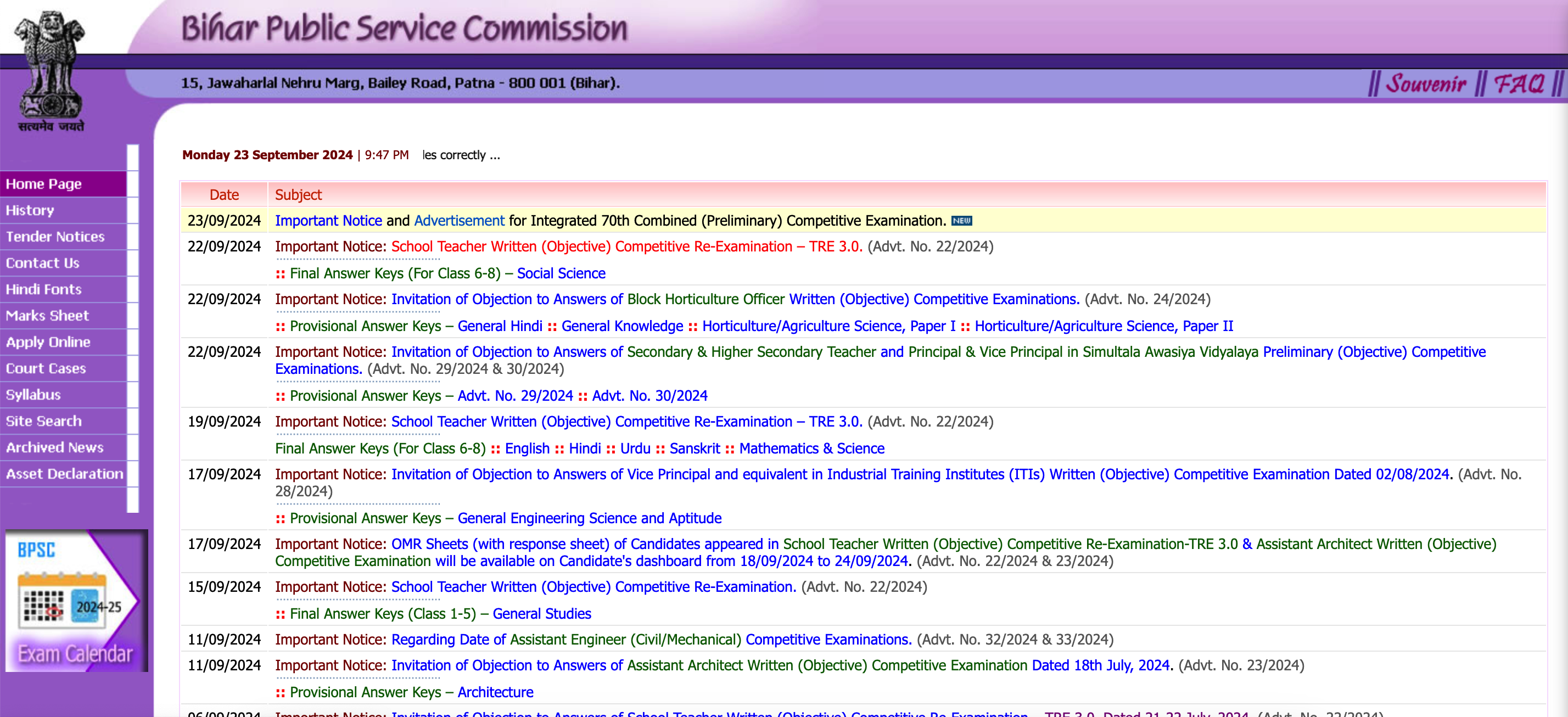Screen dimensions: 1568x717
Task: Open Court Cases menu item
Action: click(63, 368)
